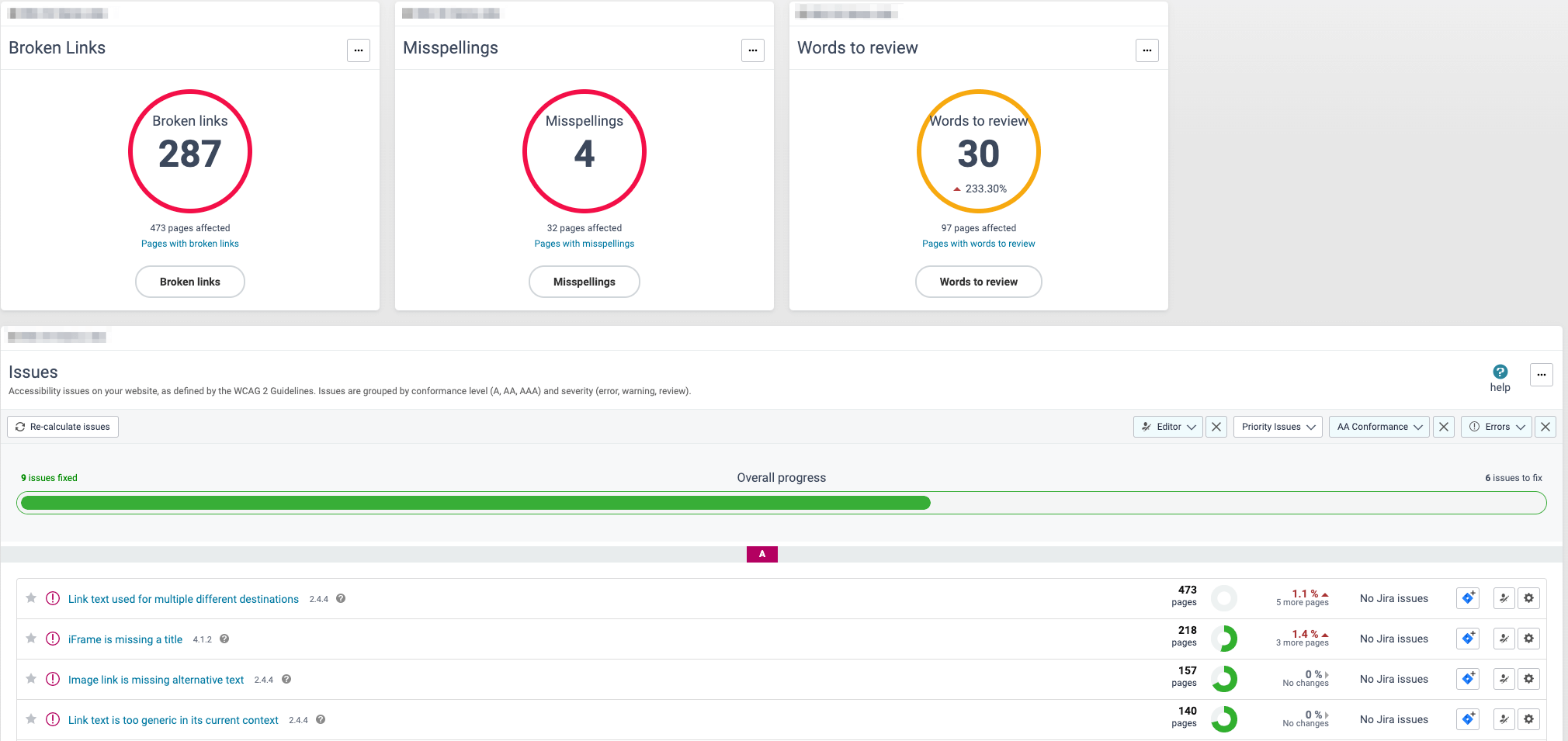This screenshot has width=1568, height=741.
Task: Expand the AA Conformance filter dropdown
Action: [1379, 427]
